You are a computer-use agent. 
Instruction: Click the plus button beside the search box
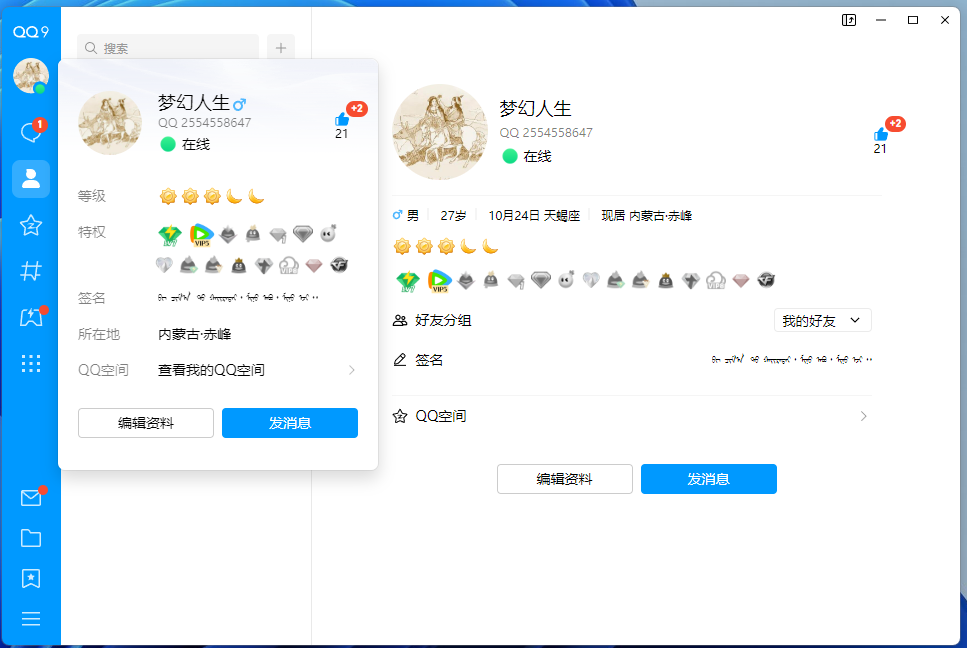click(281, 48)
